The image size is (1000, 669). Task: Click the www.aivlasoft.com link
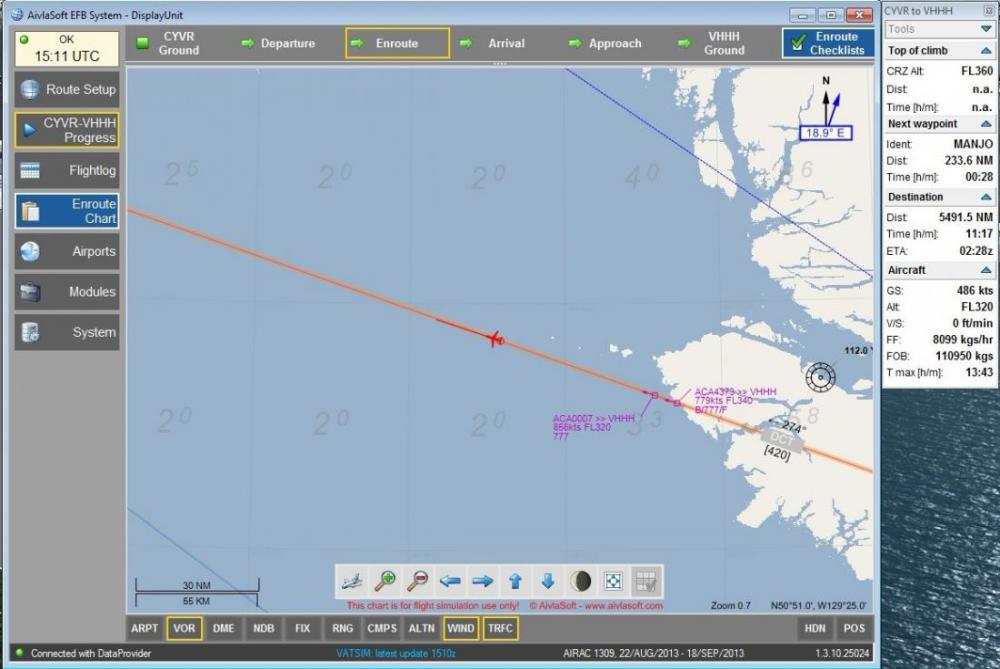(622, 605)
